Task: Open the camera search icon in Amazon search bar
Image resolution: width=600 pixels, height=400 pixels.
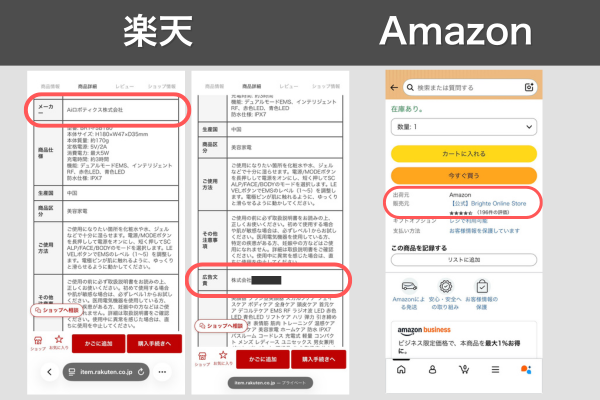Action: pos(529,87)
